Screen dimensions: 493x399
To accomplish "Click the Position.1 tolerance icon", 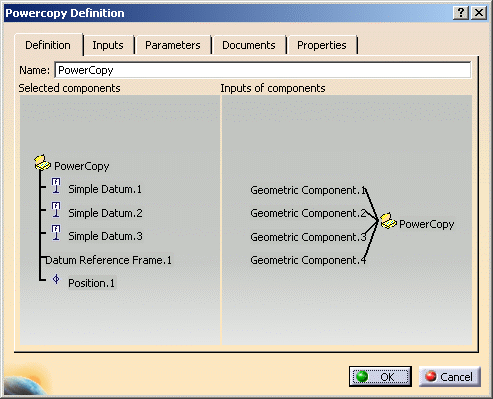I will [x=56, y=279].
